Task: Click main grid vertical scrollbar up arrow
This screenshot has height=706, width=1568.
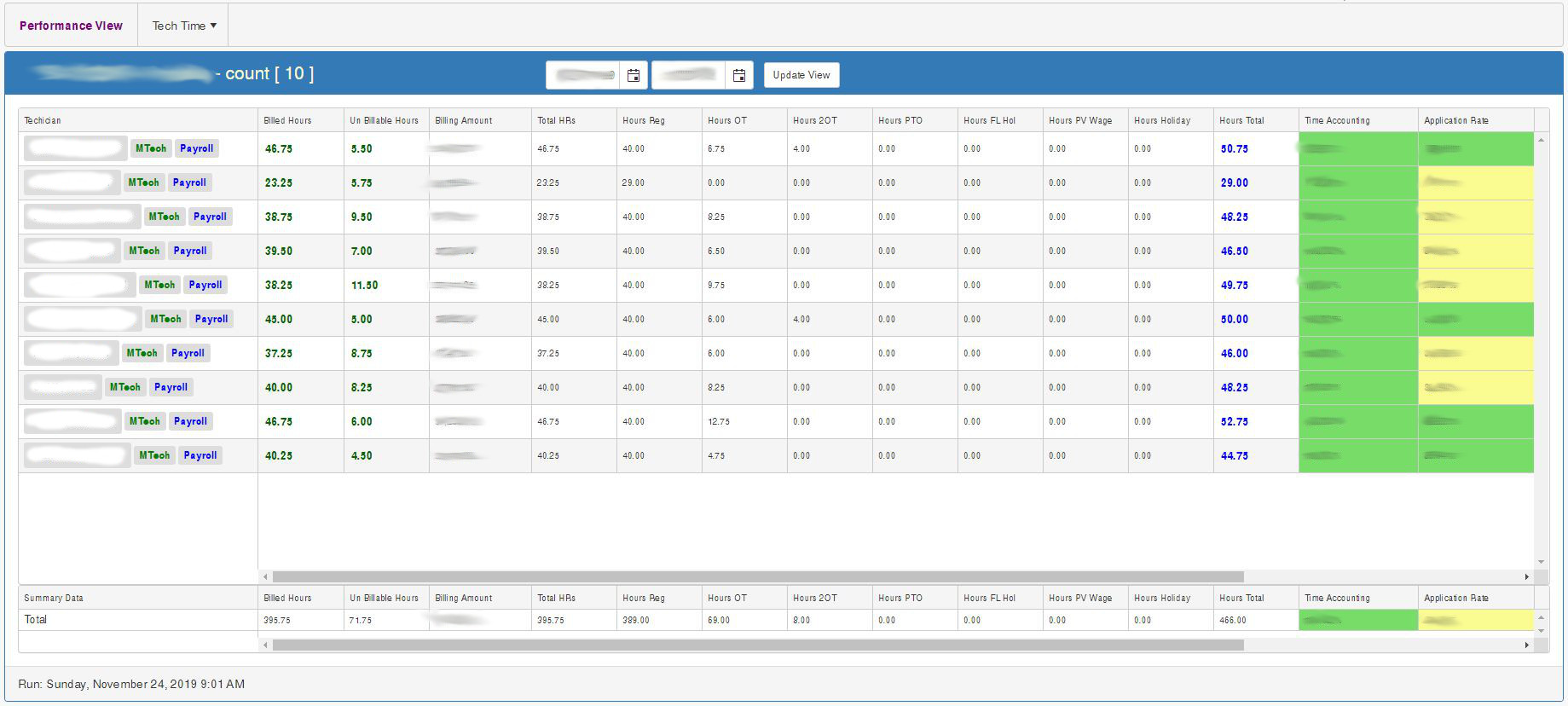Action: click(1541, 139)
